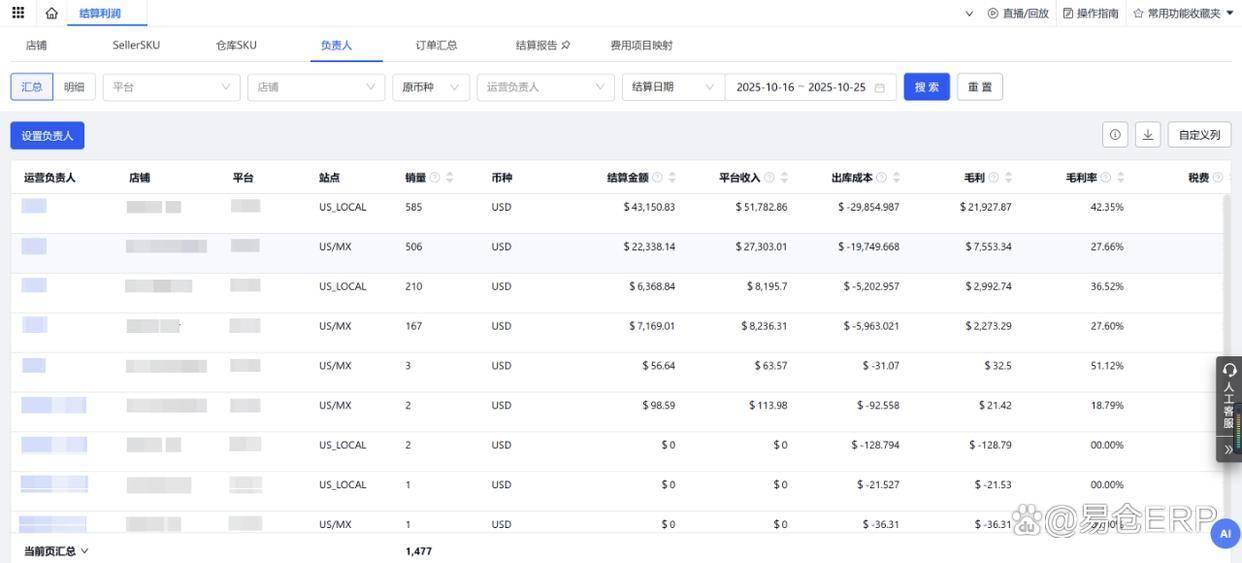Viewport: 1242px width, 563px height.
Task: Open the apps grid menu icon
Action: coord(18,13)
